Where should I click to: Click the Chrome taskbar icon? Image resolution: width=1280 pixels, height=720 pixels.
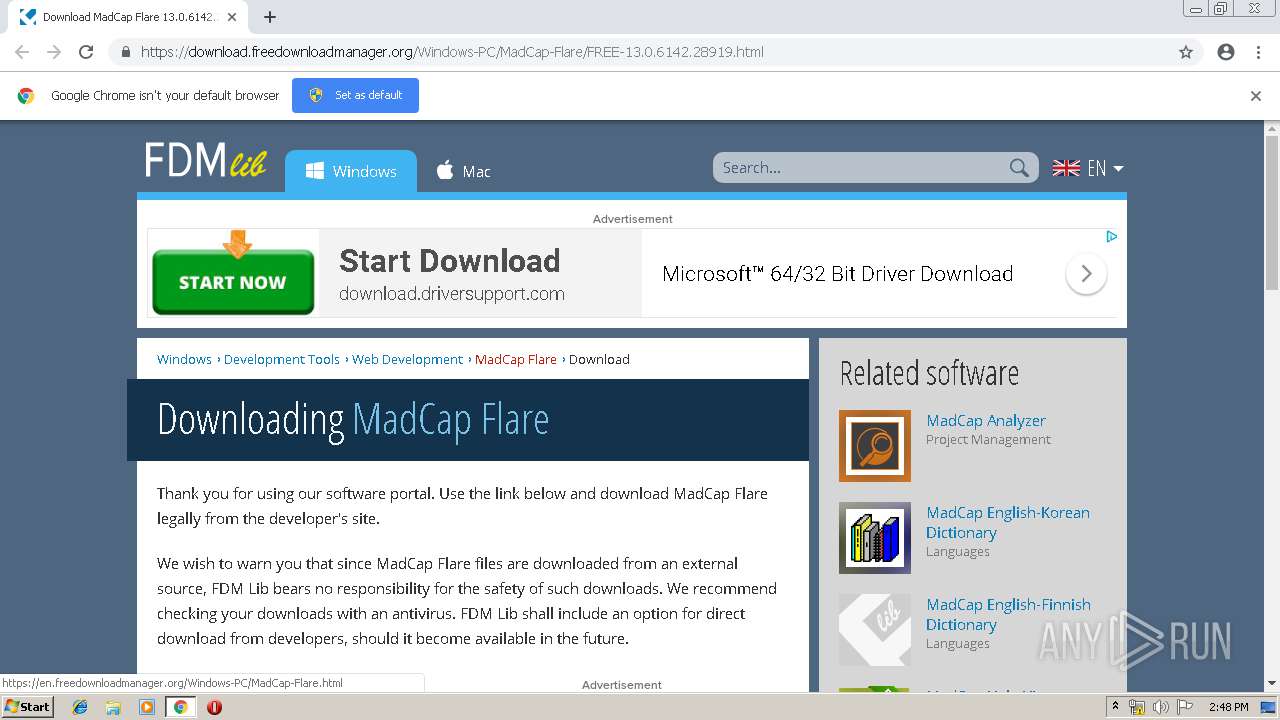tap(180, 707)
